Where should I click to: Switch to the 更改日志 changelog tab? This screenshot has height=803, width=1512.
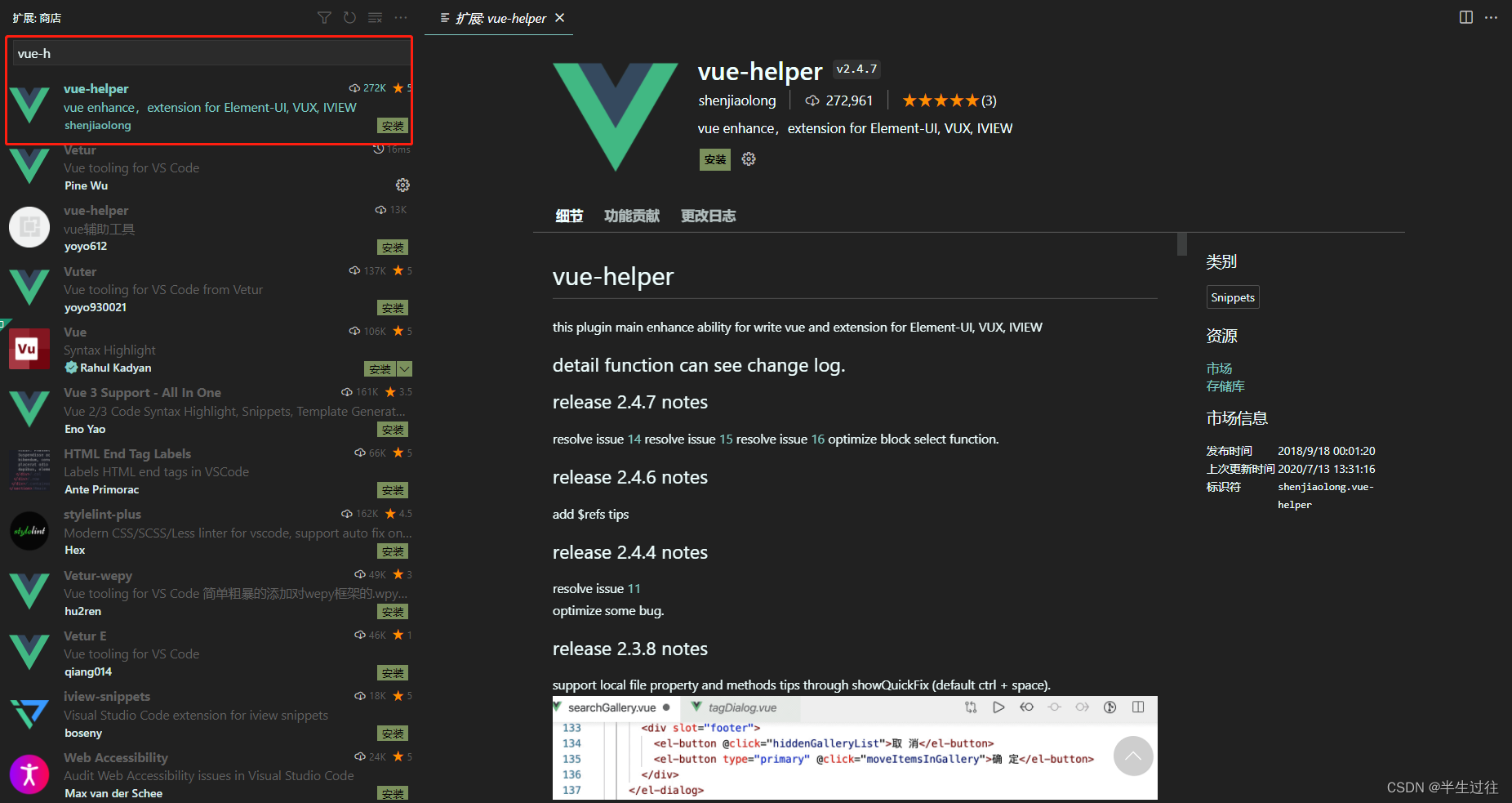tap(709, 216)
